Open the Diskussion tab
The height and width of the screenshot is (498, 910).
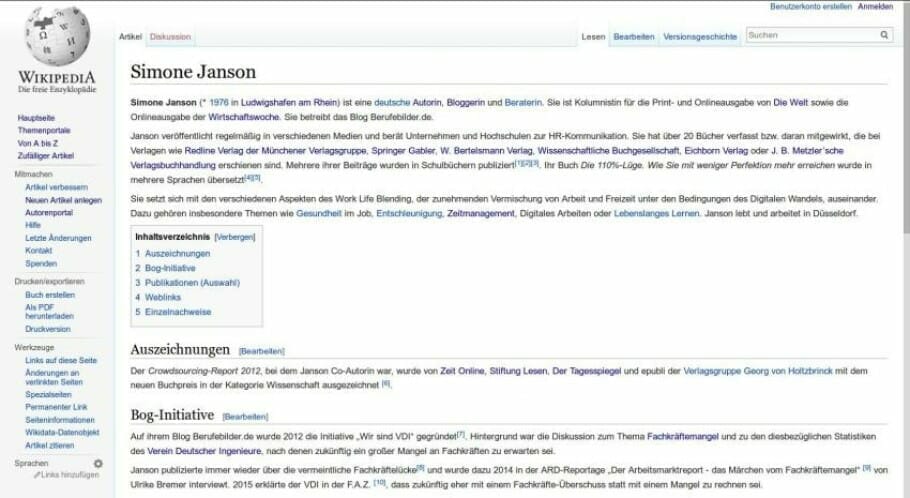click(x=170, y=37)
